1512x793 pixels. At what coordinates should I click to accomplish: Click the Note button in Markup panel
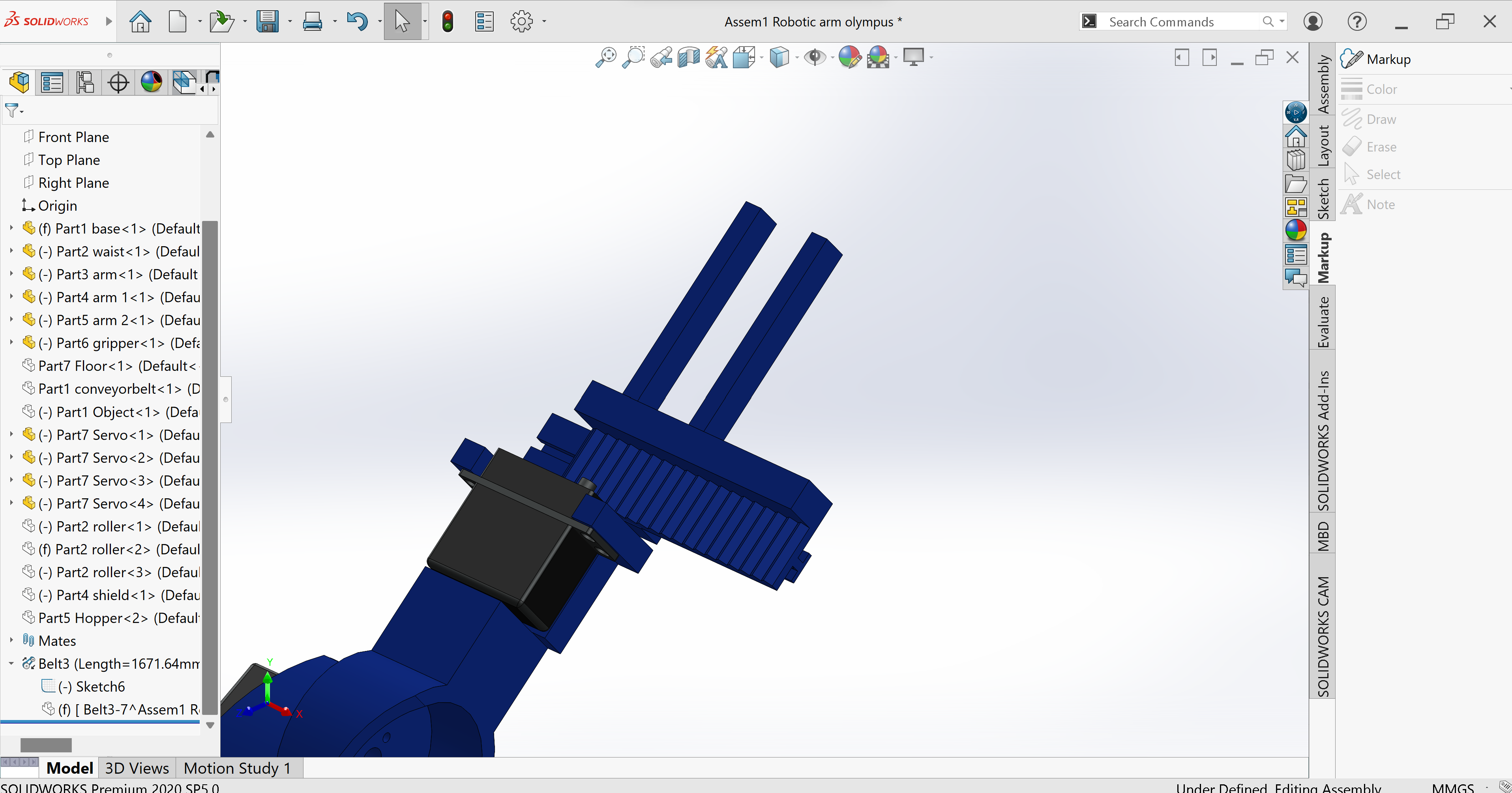pos(1380,205)
